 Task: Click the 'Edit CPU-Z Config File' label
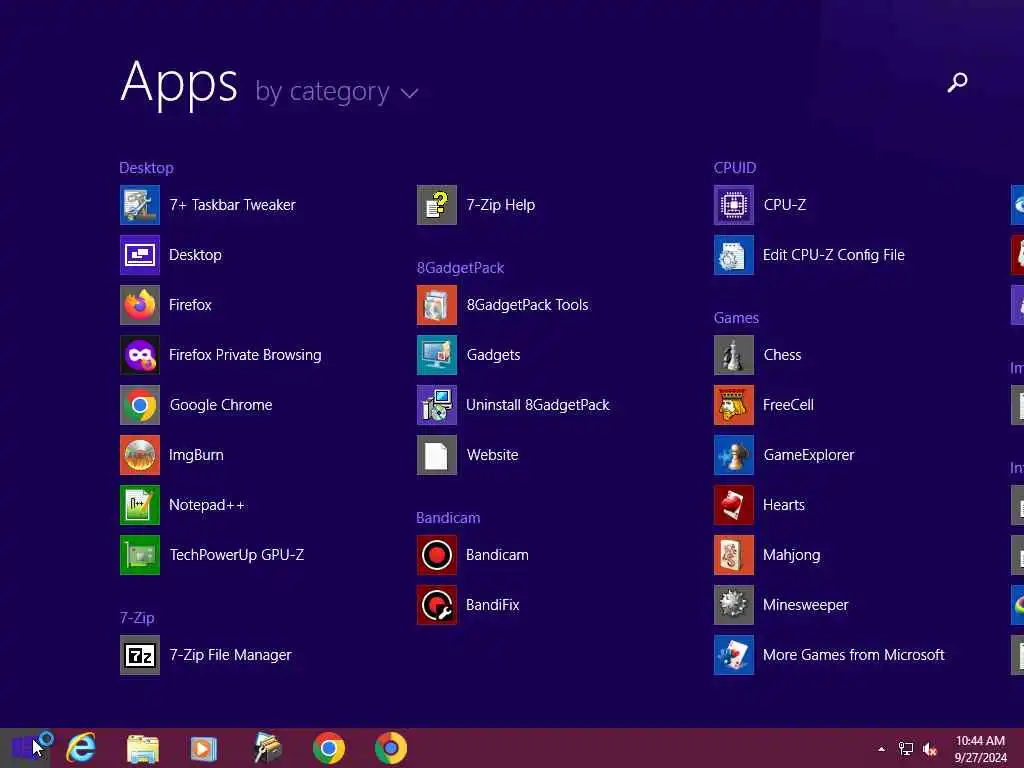pos(834,255)
